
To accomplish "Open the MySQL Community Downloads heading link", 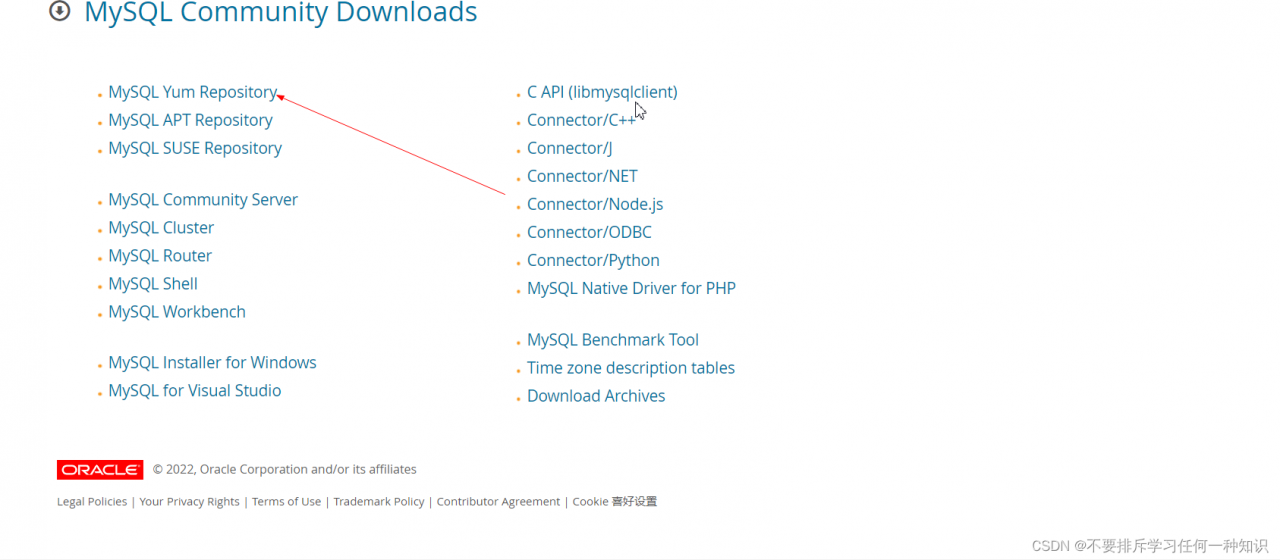I will pos(281,13).
